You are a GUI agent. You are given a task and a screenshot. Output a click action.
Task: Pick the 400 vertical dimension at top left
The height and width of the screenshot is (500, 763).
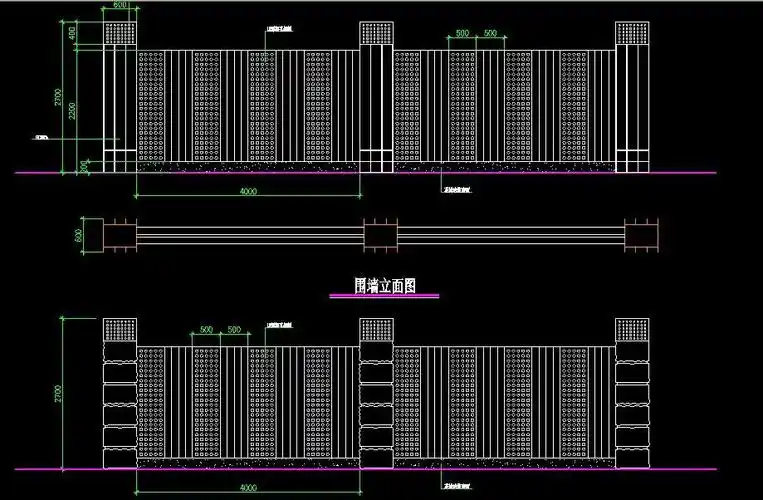tap(72, 32)
